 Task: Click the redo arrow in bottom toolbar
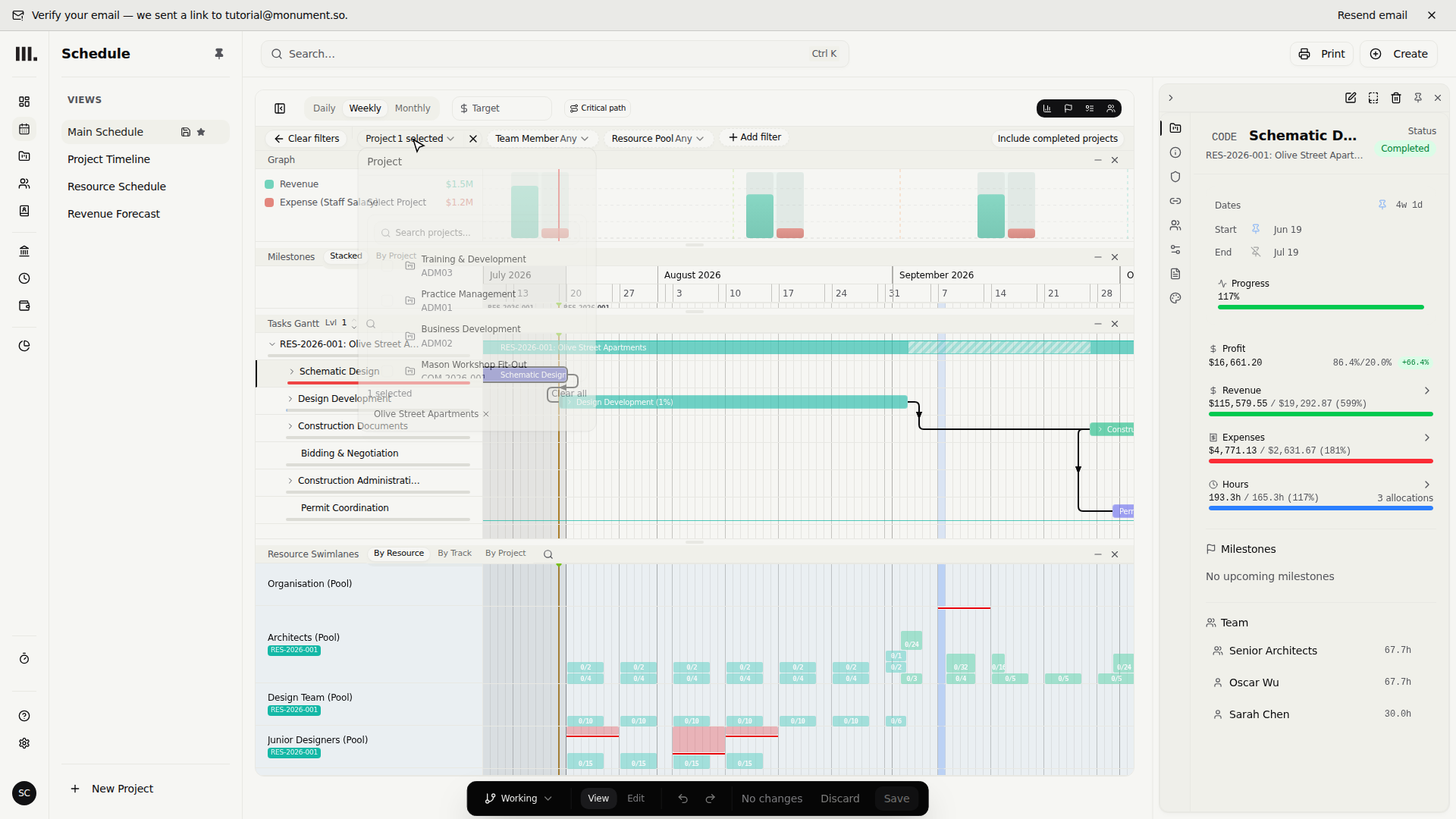pyautogui.click(x=711, y=799)
